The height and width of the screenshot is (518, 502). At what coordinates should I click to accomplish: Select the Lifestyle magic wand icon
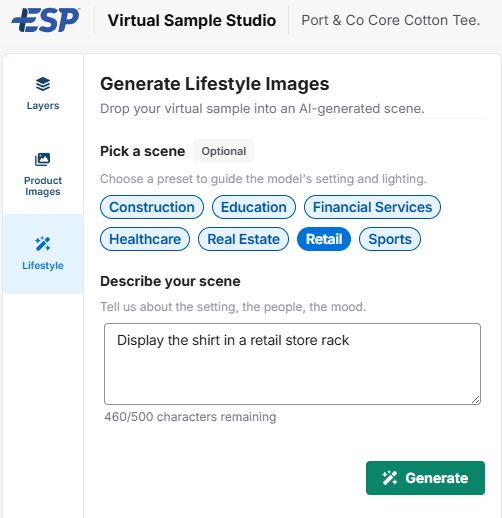point(43,244)
